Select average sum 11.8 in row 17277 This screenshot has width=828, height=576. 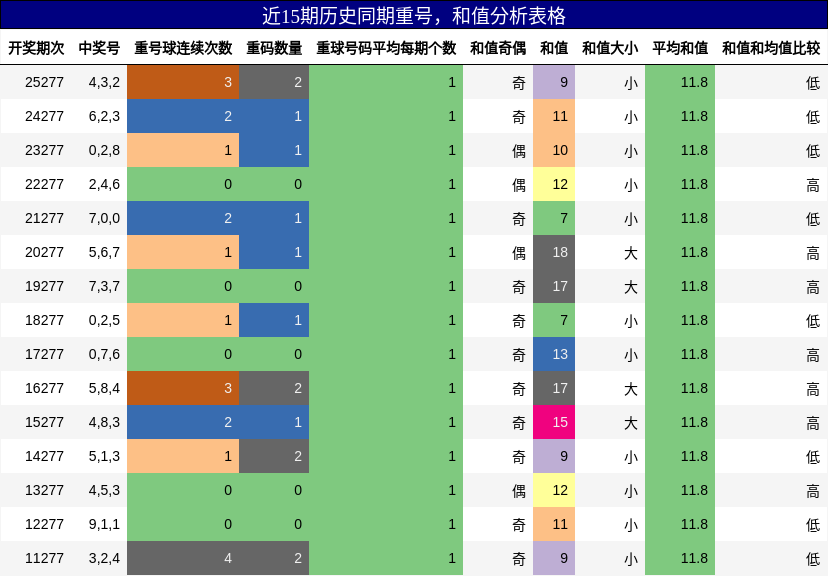click(680, 354)
